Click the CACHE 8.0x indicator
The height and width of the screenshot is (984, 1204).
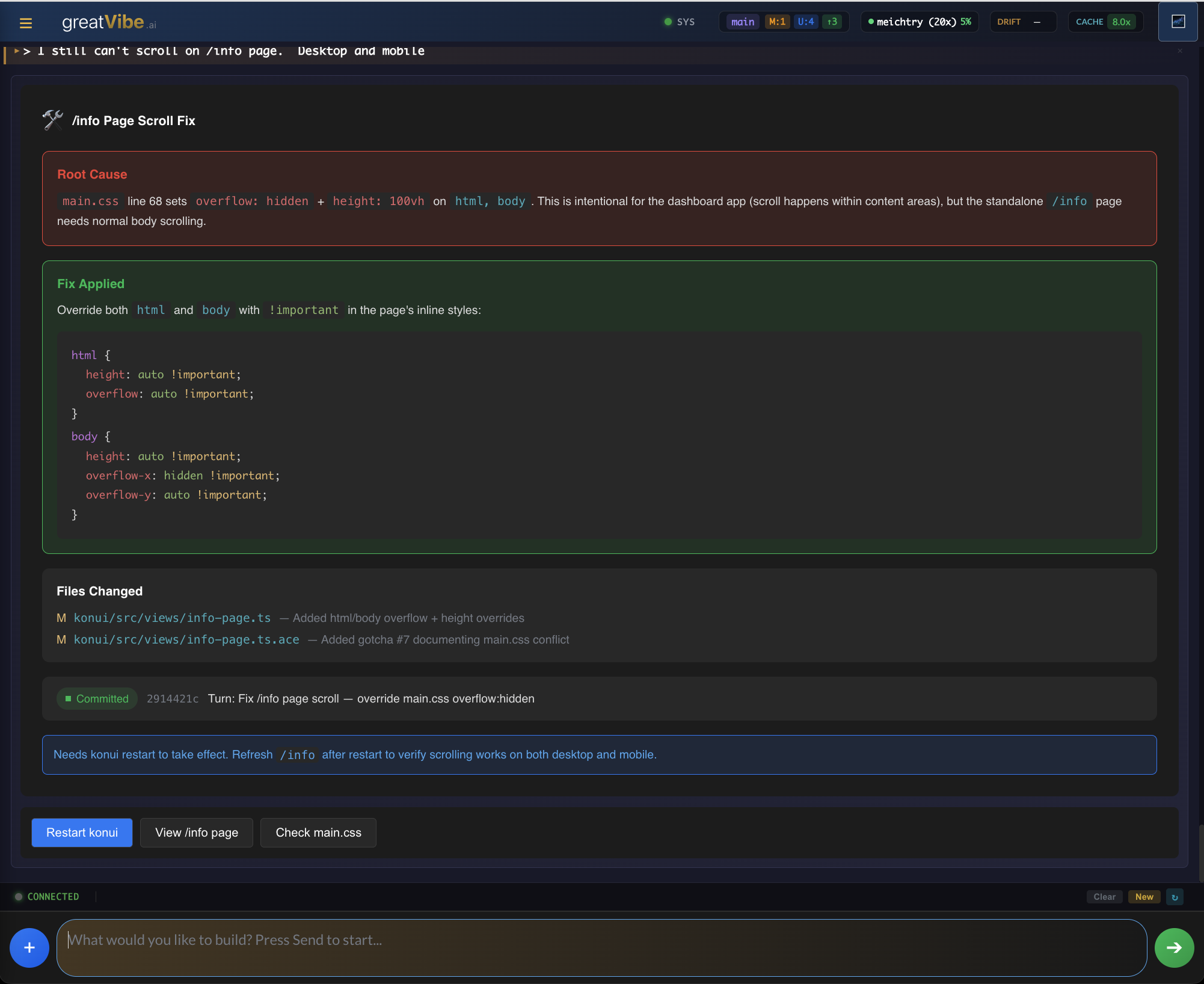point(1104,22)
